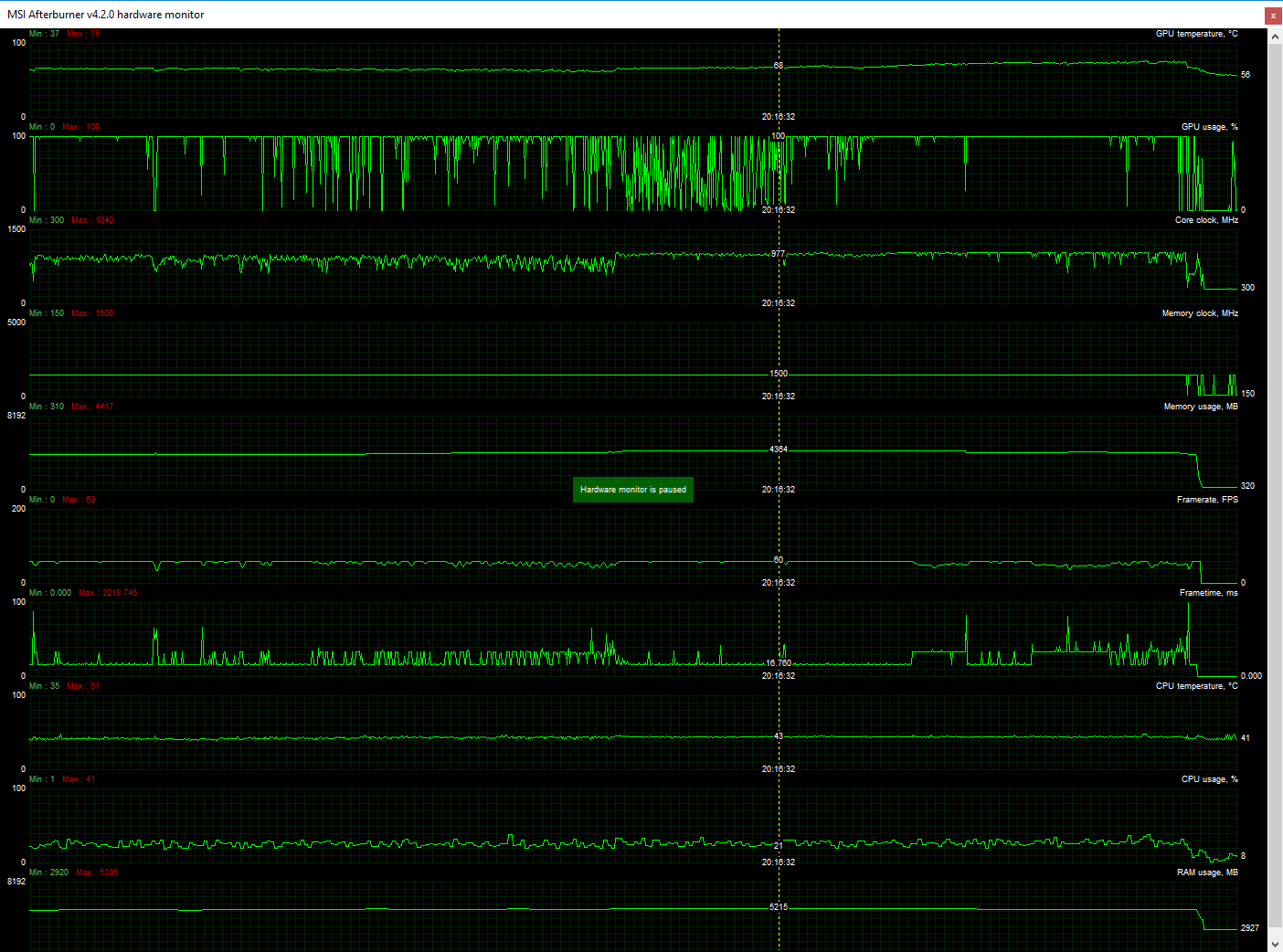
Task: Click the current memory clock value 150
Action: coord(1247,394)
